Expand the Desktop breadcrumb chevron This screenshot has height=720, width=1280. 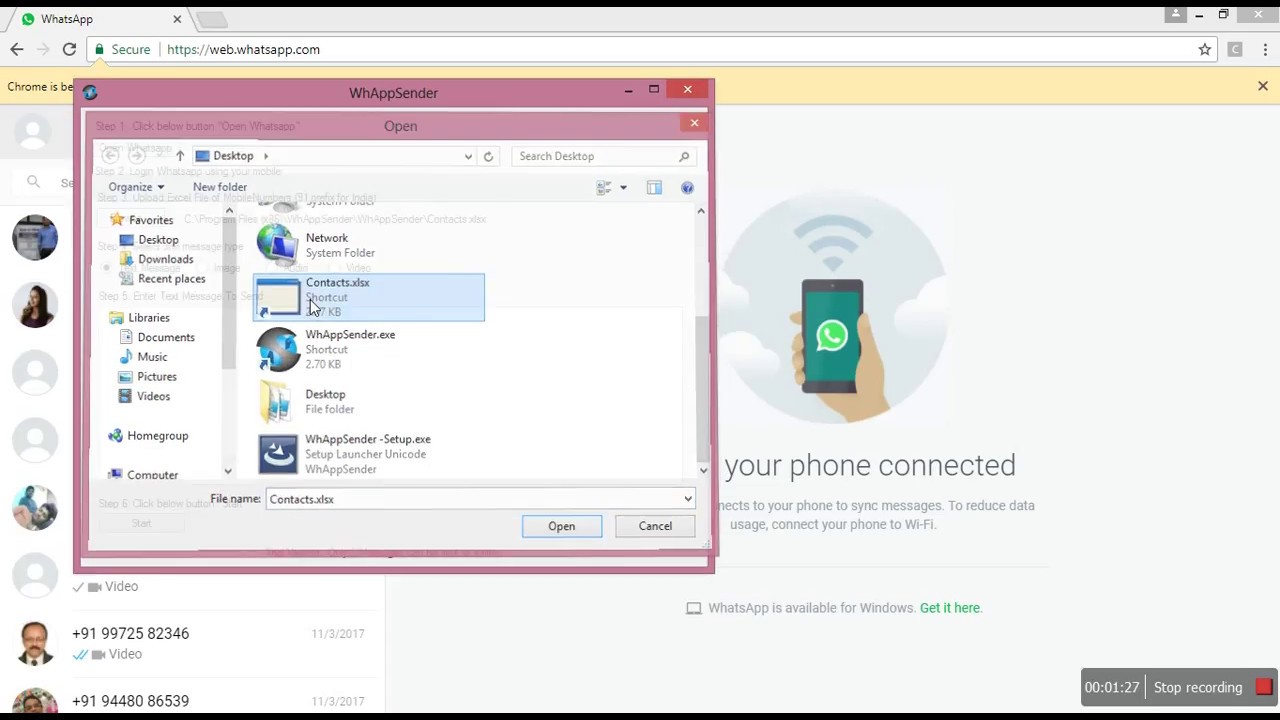tap(266, 156)
